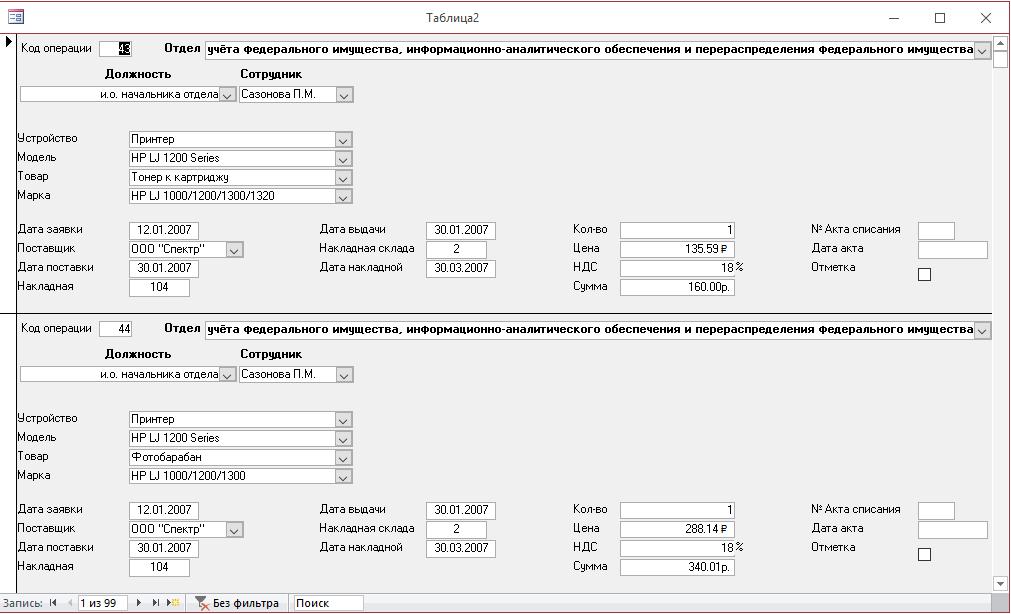1011x614 pixels.
Task: Click the vertical scrollbar thumb
Action: pos(1000,60)
